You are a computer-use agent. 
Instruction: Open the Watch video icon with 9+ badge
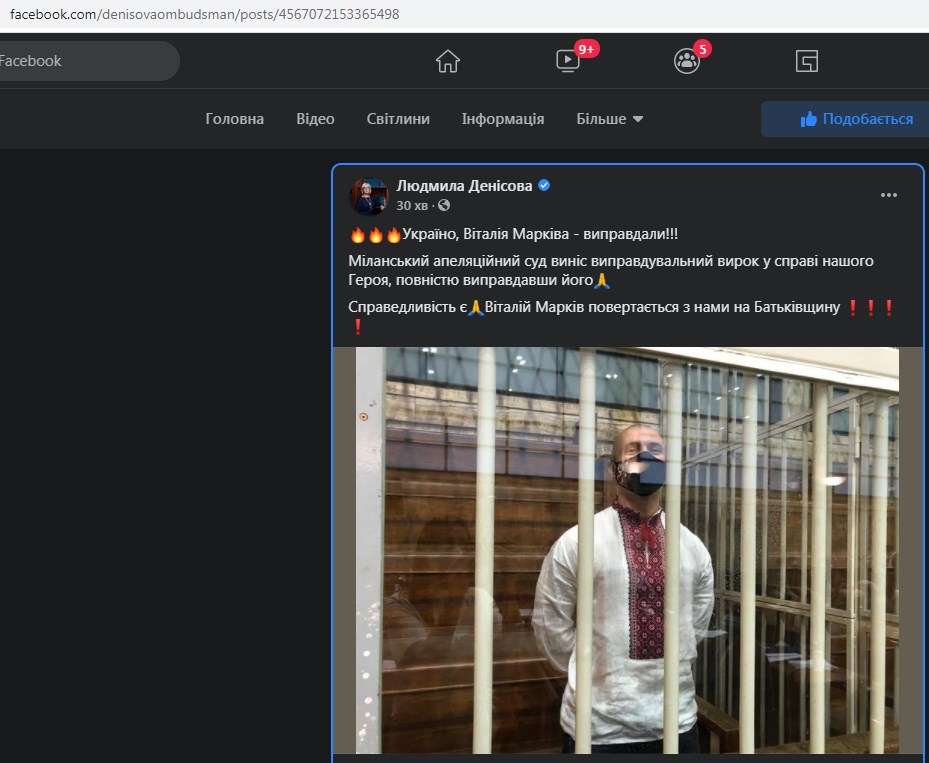568,61
